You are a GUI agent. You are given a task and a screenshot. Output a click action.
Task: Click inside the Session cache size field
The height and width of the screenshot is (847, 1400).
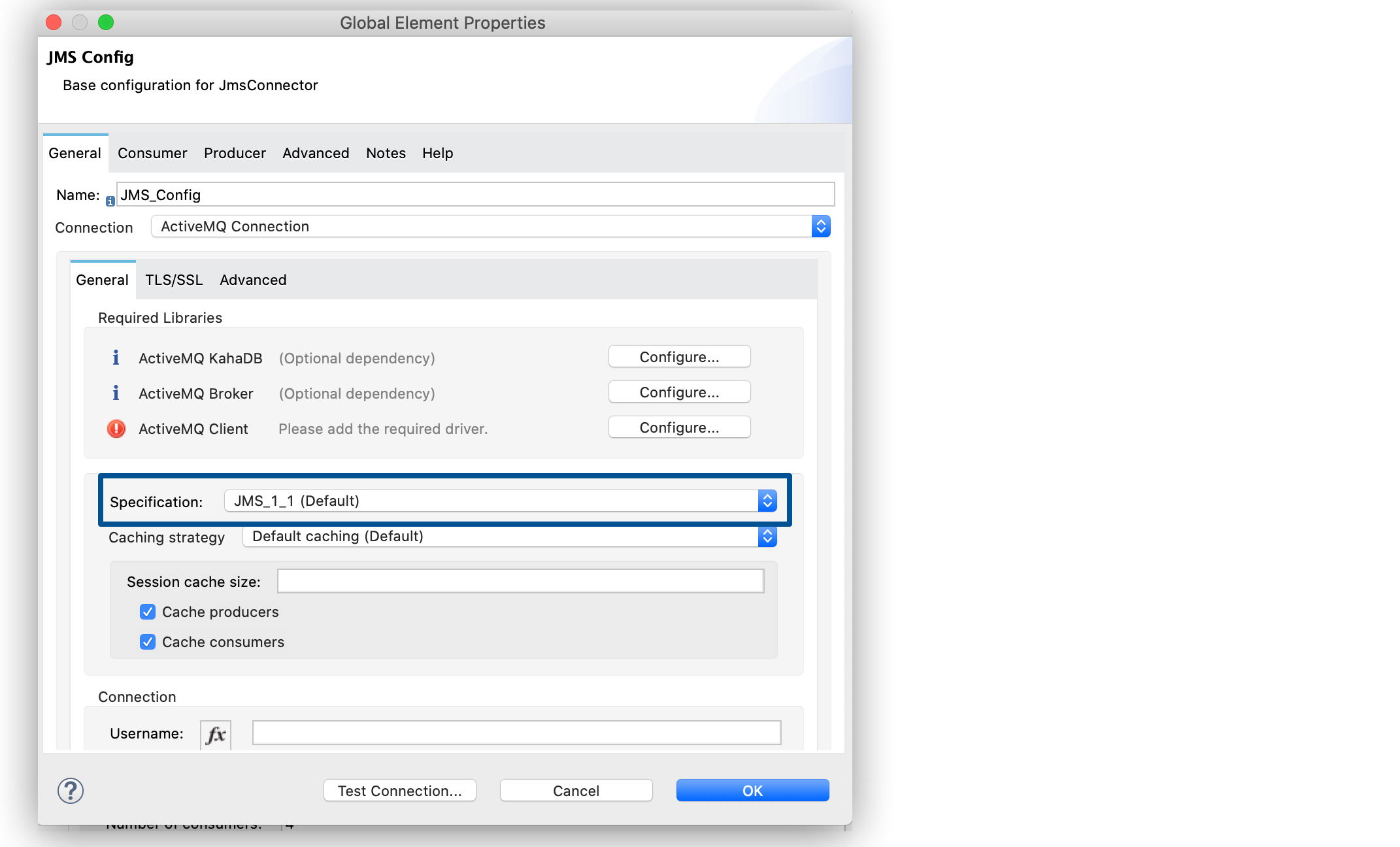(x=520, y=580)
